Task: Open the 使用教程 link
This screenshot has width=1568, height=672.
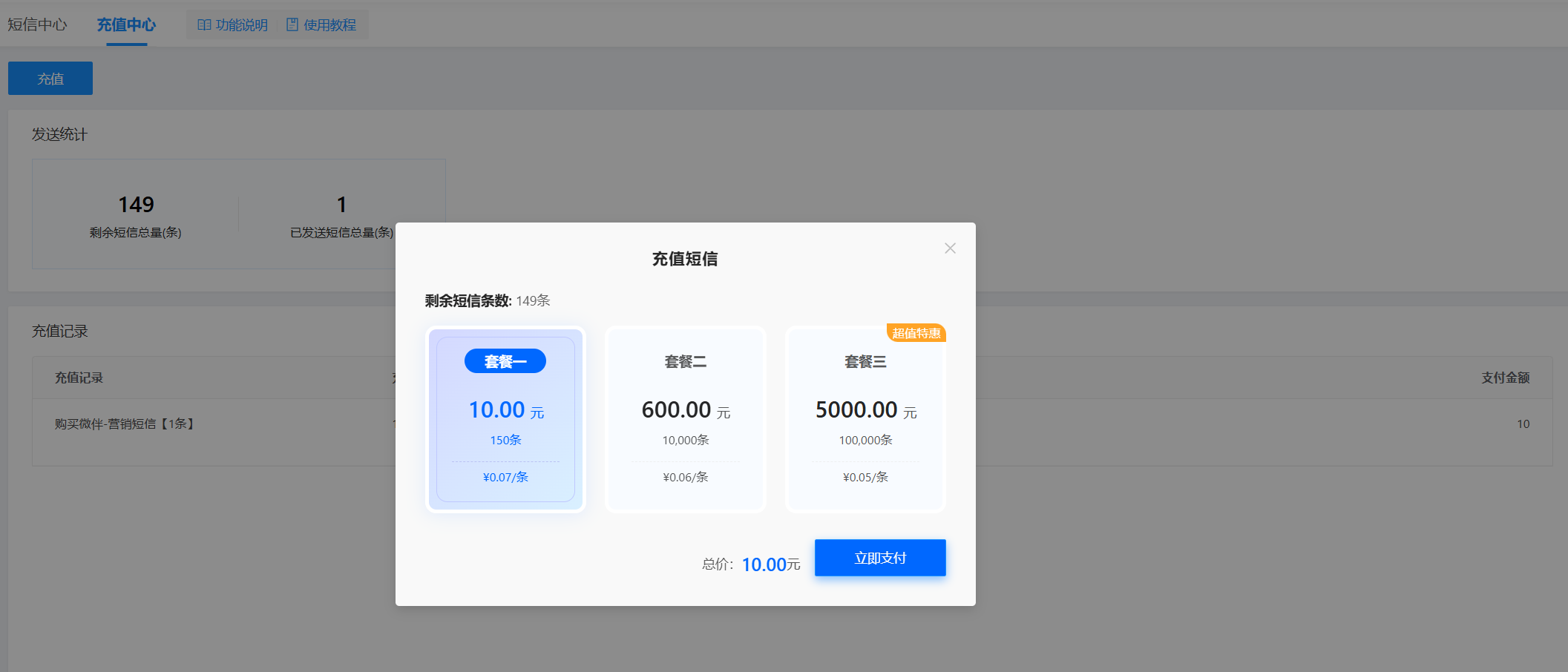Action: [321, 25]
